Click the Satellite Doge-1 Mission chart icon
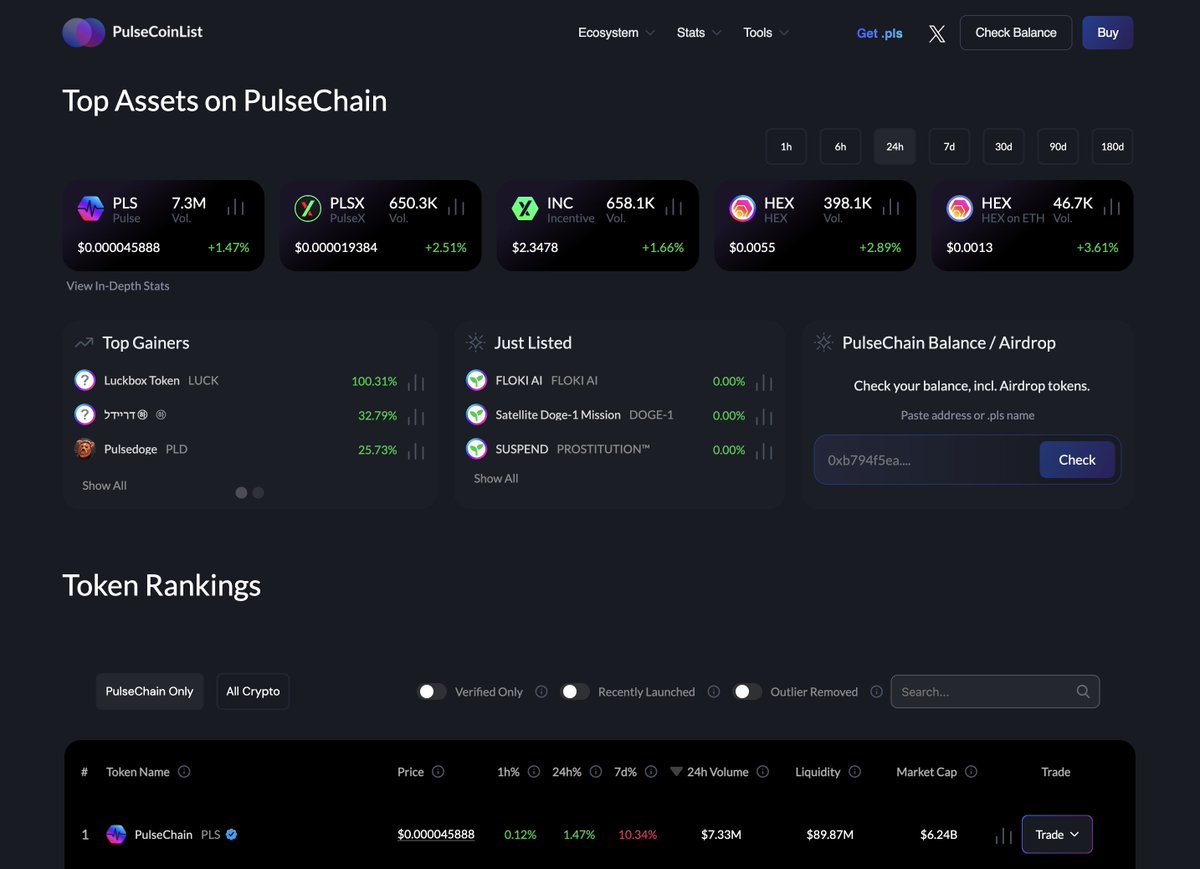The image size is (1200, 869). tap(764, 416)
